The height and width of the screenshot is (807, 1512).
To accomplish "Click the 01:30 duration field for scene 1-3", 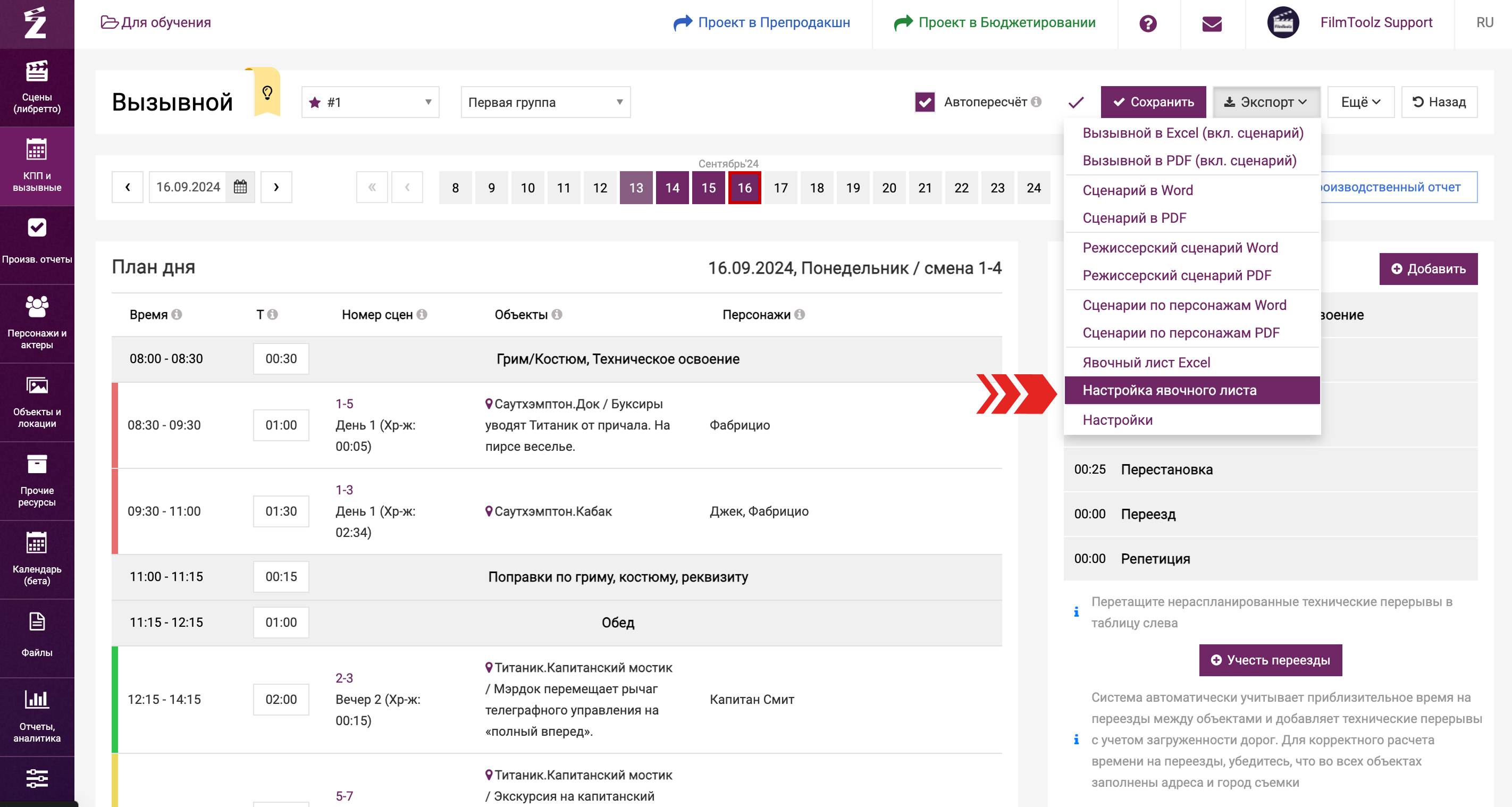I will pyautogui.click(x=281, y=511).
